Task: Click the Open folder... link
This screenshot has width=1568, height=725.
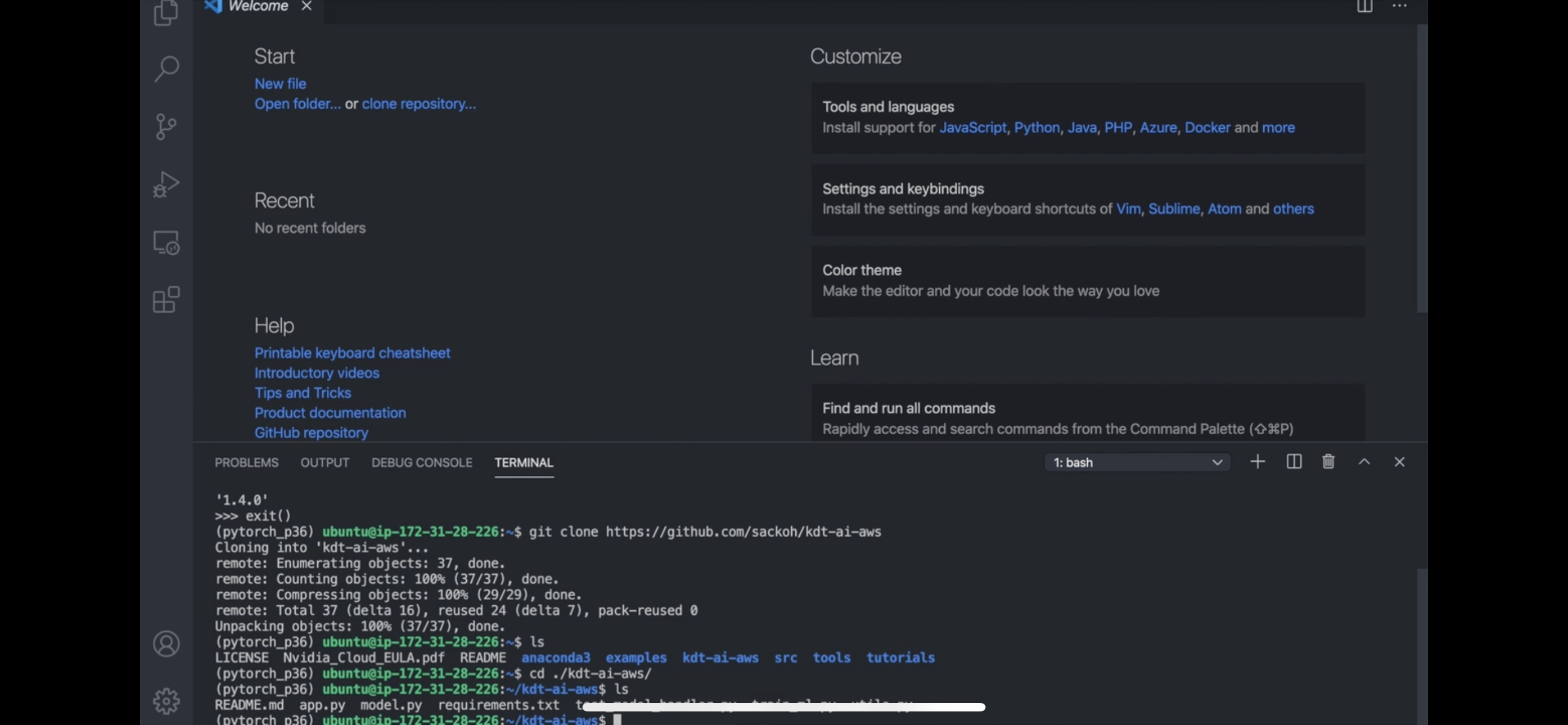Action: click(x=297, y=104)
